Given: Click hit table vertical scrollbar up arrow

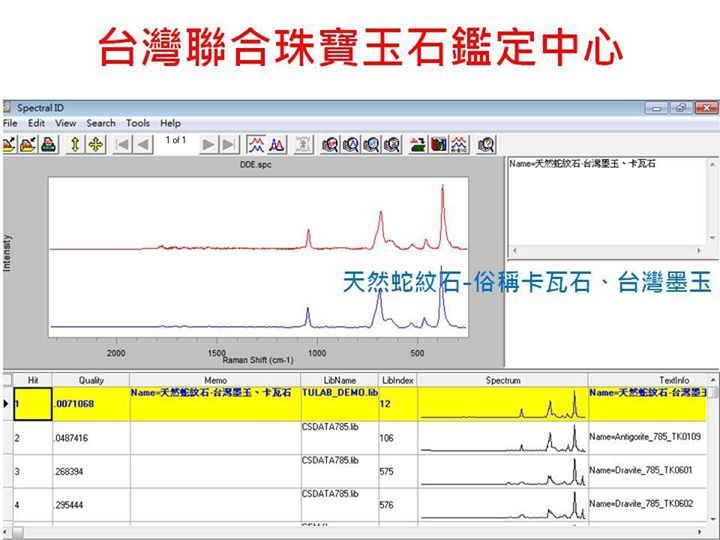Looking at the screenshot, I should click(713, 380).
